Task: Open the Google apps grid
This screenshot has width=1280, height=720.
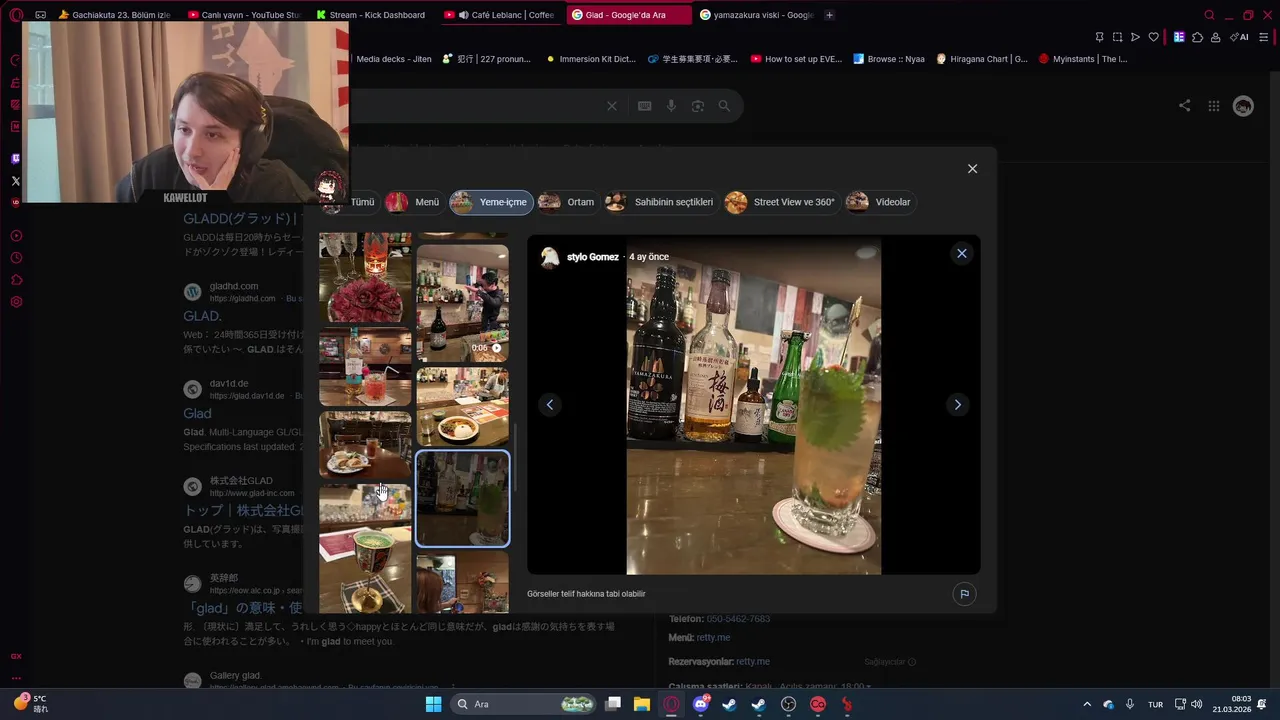Action: pyautogui.click(x=1213, y=106)
